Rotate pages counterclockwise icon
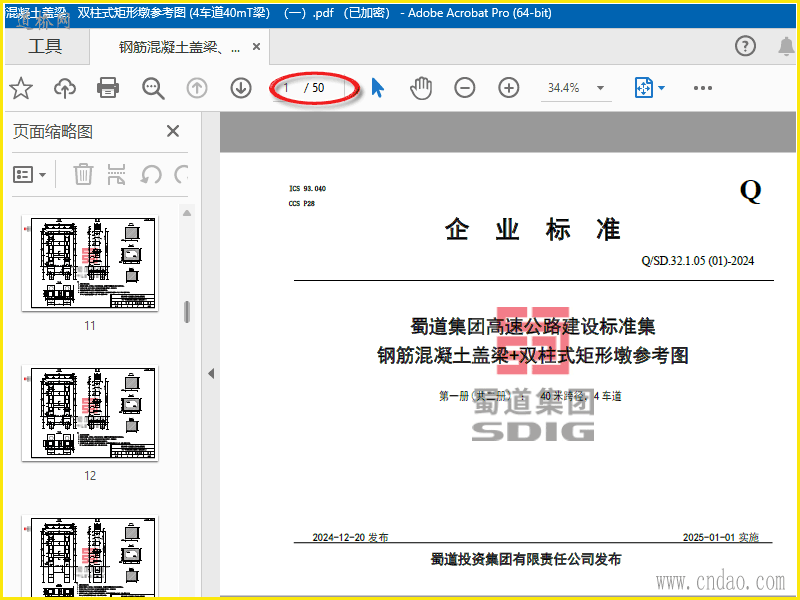 coord(151,175)
